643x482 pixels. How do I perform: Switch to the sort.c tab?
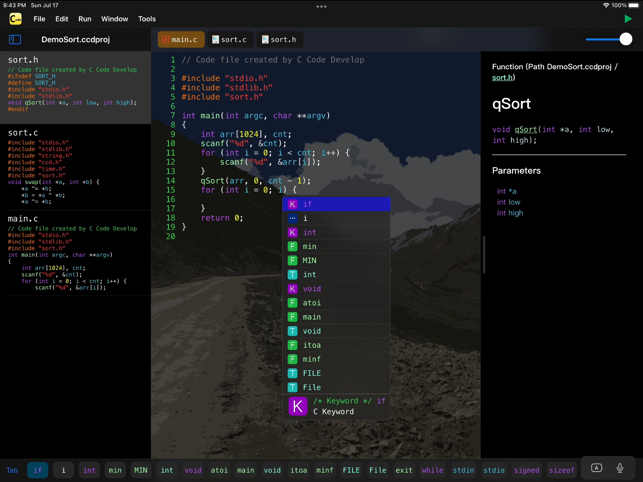pos(230,39)
